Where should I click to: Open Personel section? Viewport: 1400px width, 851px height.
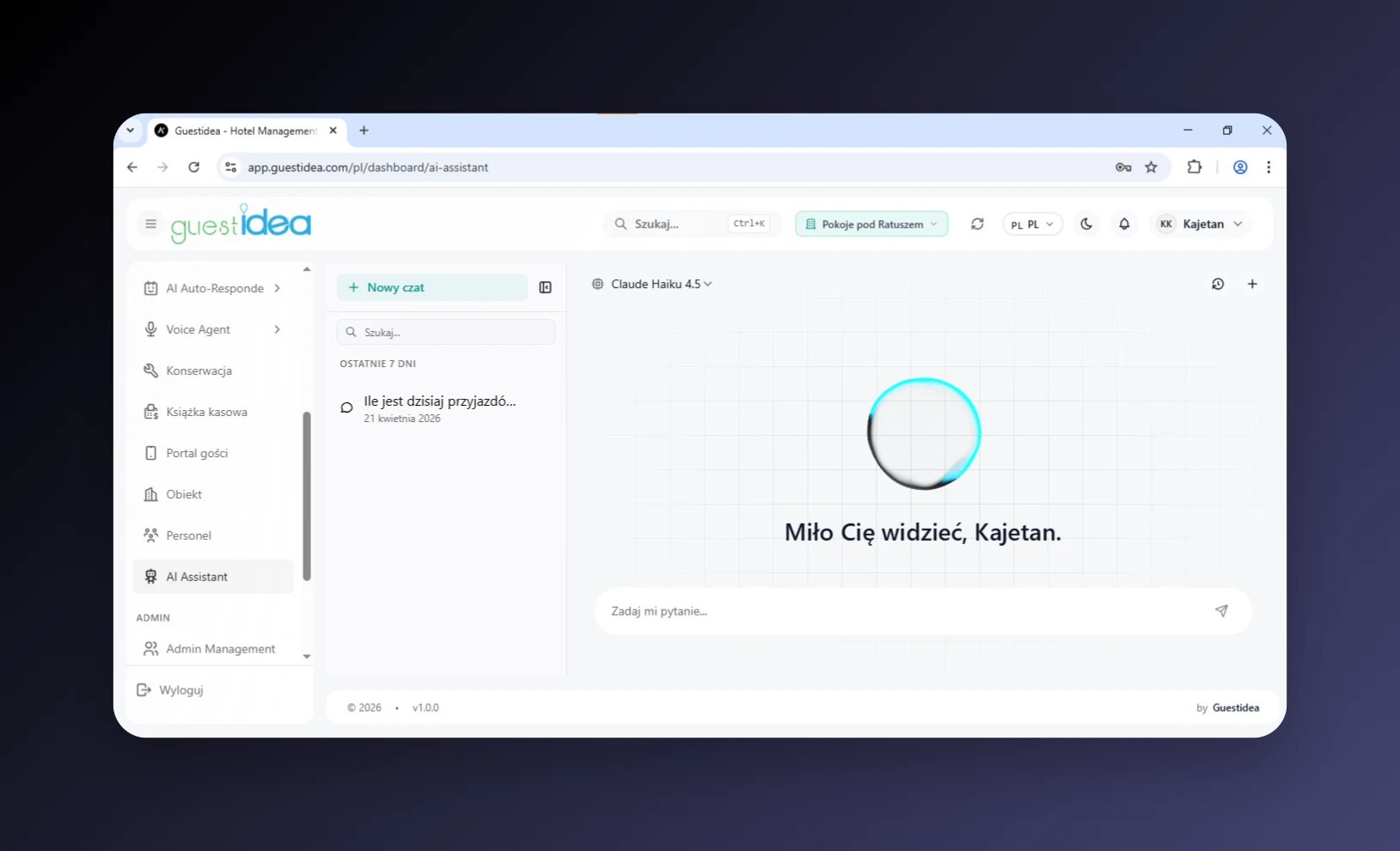(213, 536)
